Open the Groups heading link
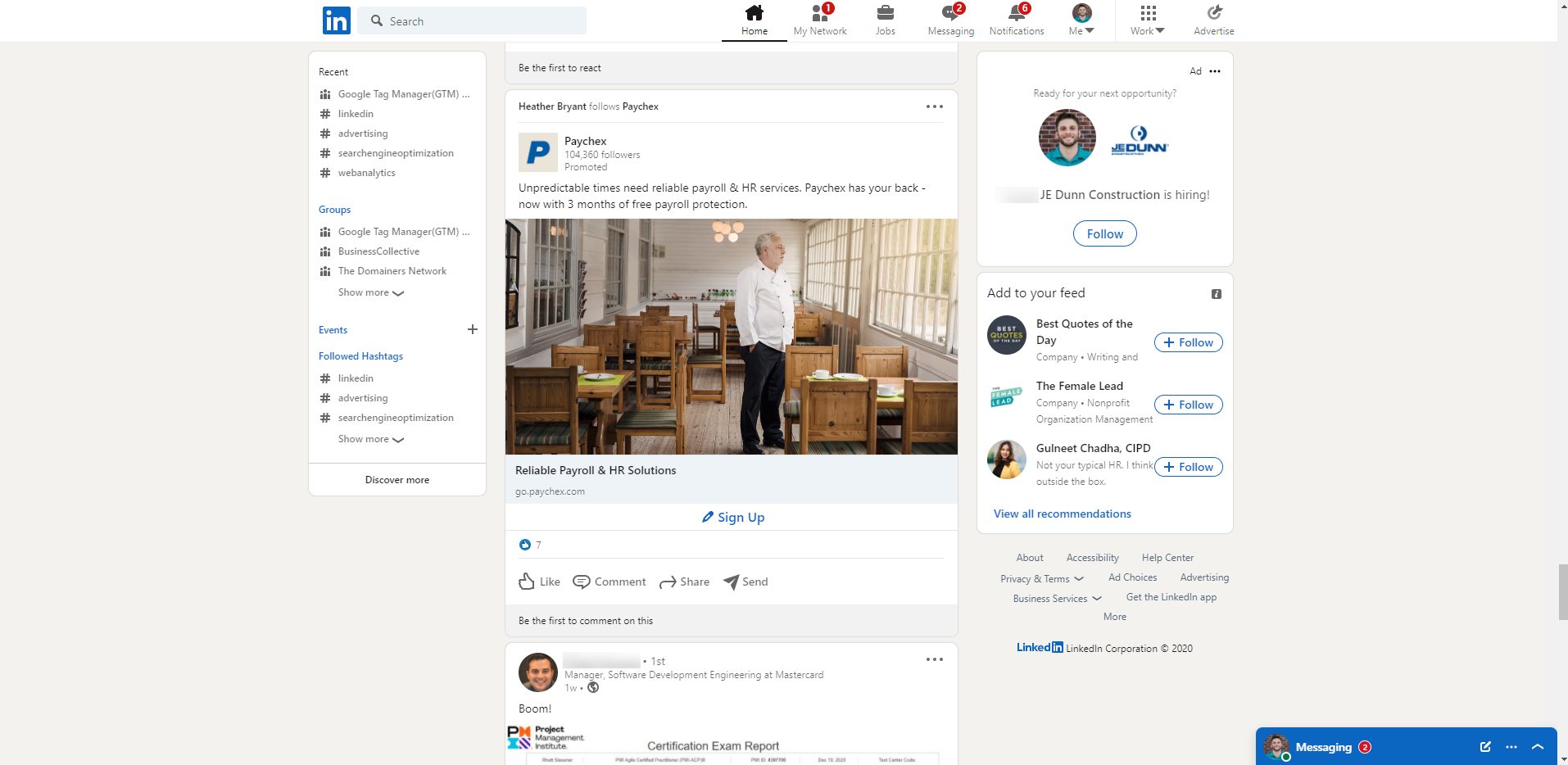The image size is (1568, 765). tap(334, 210)
